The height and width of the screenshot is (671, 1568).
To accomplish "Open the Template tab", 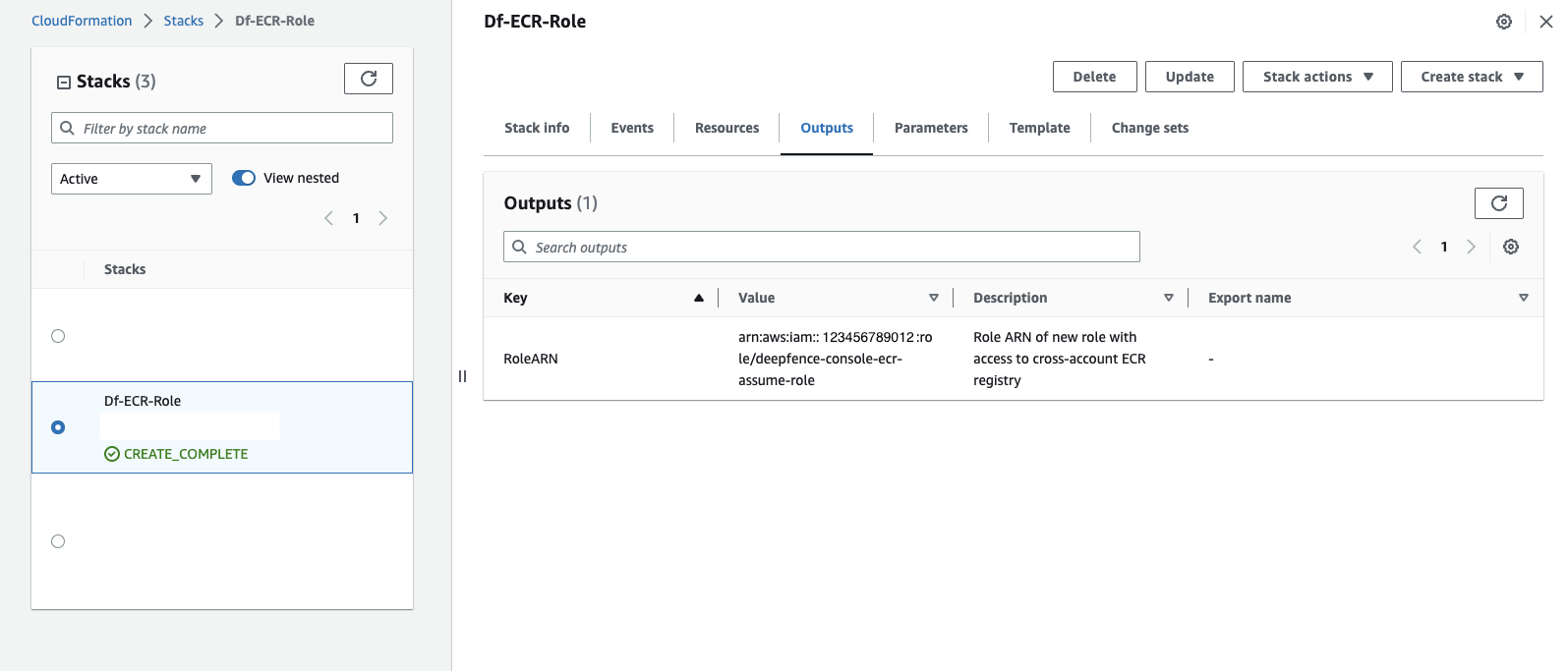I will (1039, 128).
